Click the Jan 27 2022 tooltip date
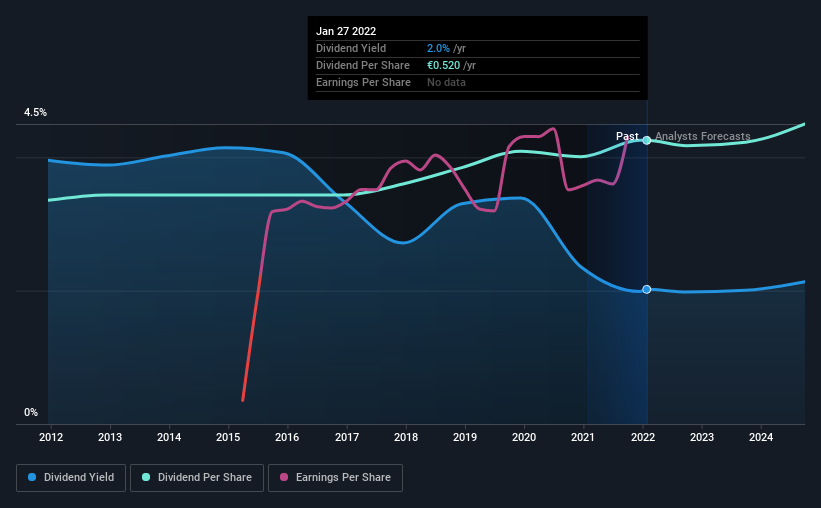This screenshot has width=821, height=508. pos(346,31)
